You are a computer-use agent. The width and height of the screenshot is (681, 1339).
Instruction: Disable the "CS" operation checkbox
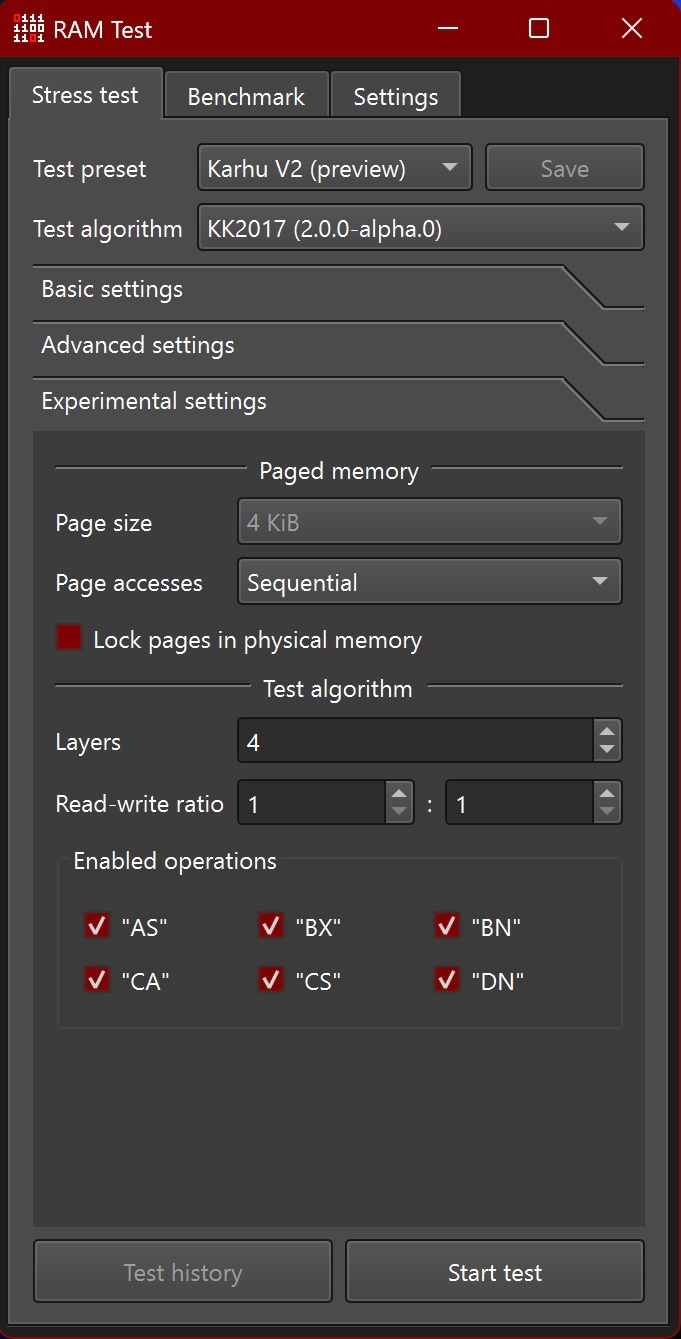(271, 981)
